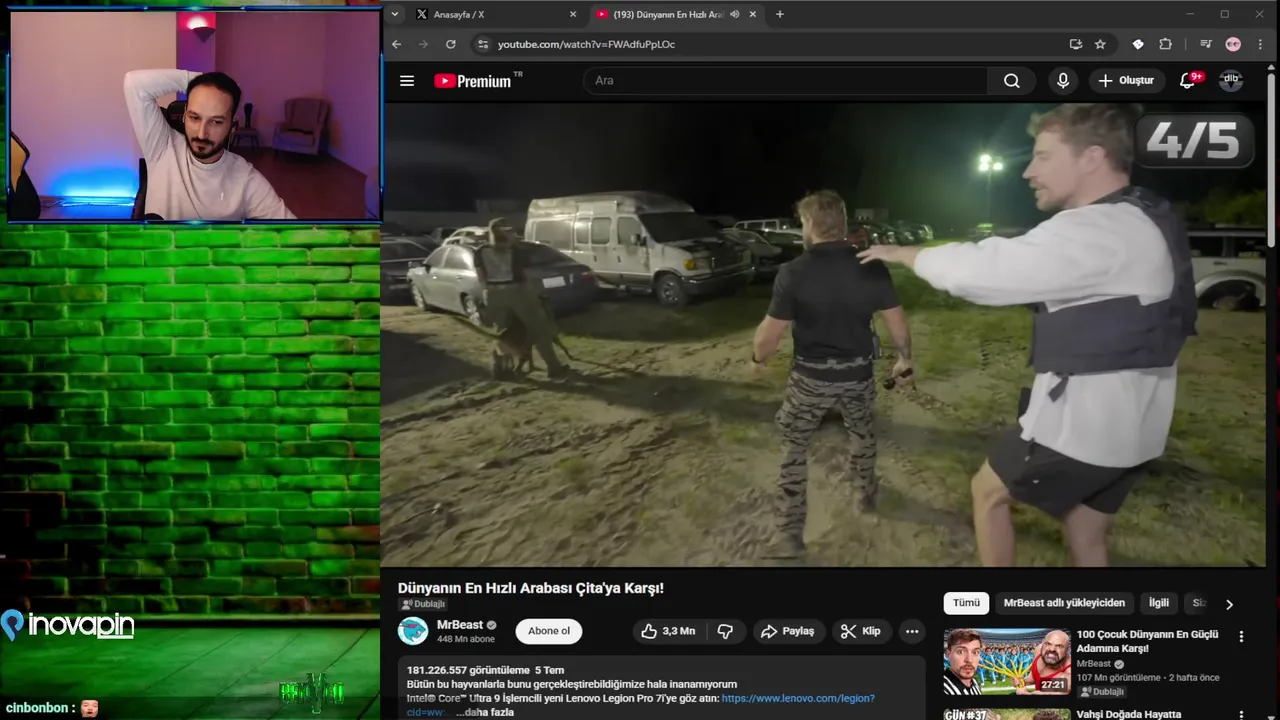Select the Tümü filter chip
The height and width of the screenshot is (720, 1280).
click(966, 603)
